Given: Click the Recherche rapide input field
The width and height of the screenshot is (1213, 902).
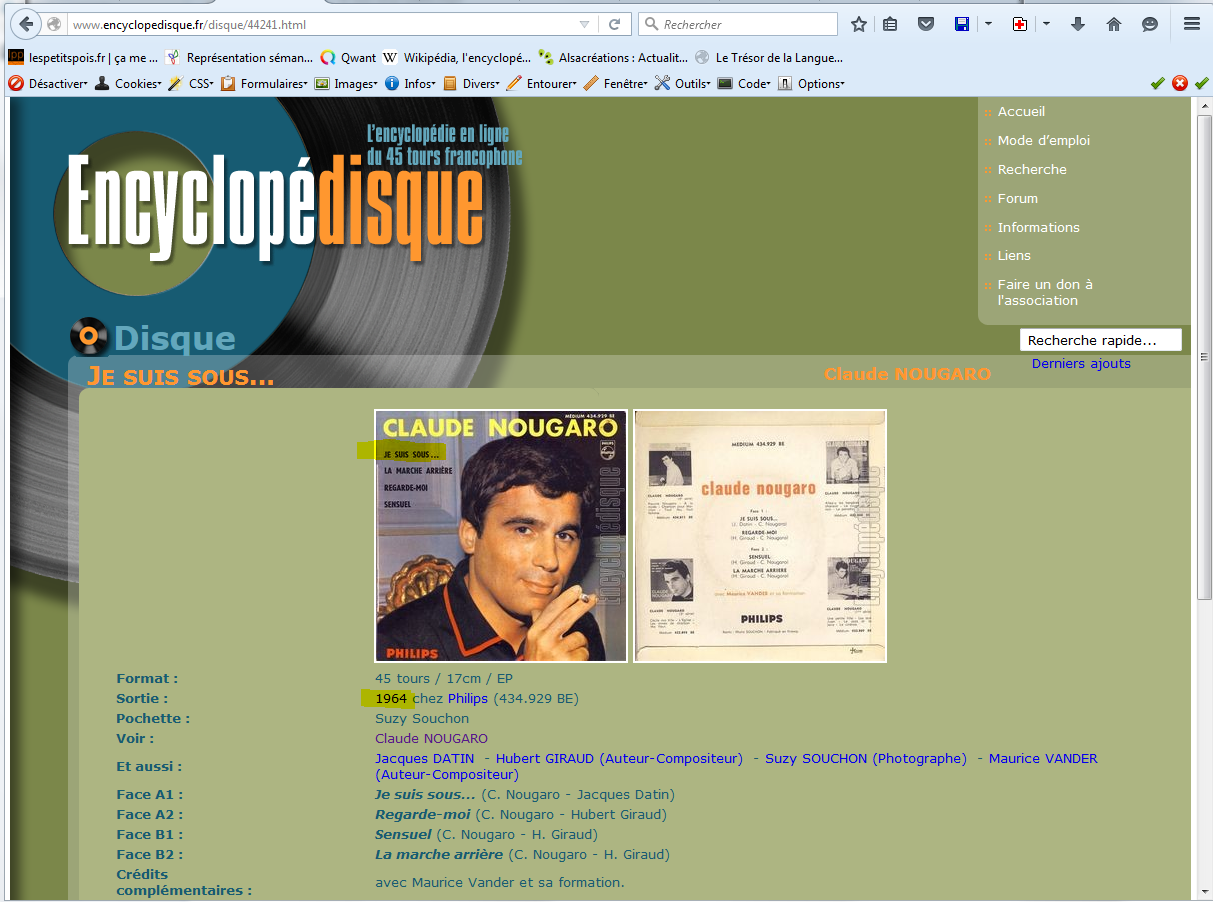Looking at the screenshot, I should [1100, 340].
